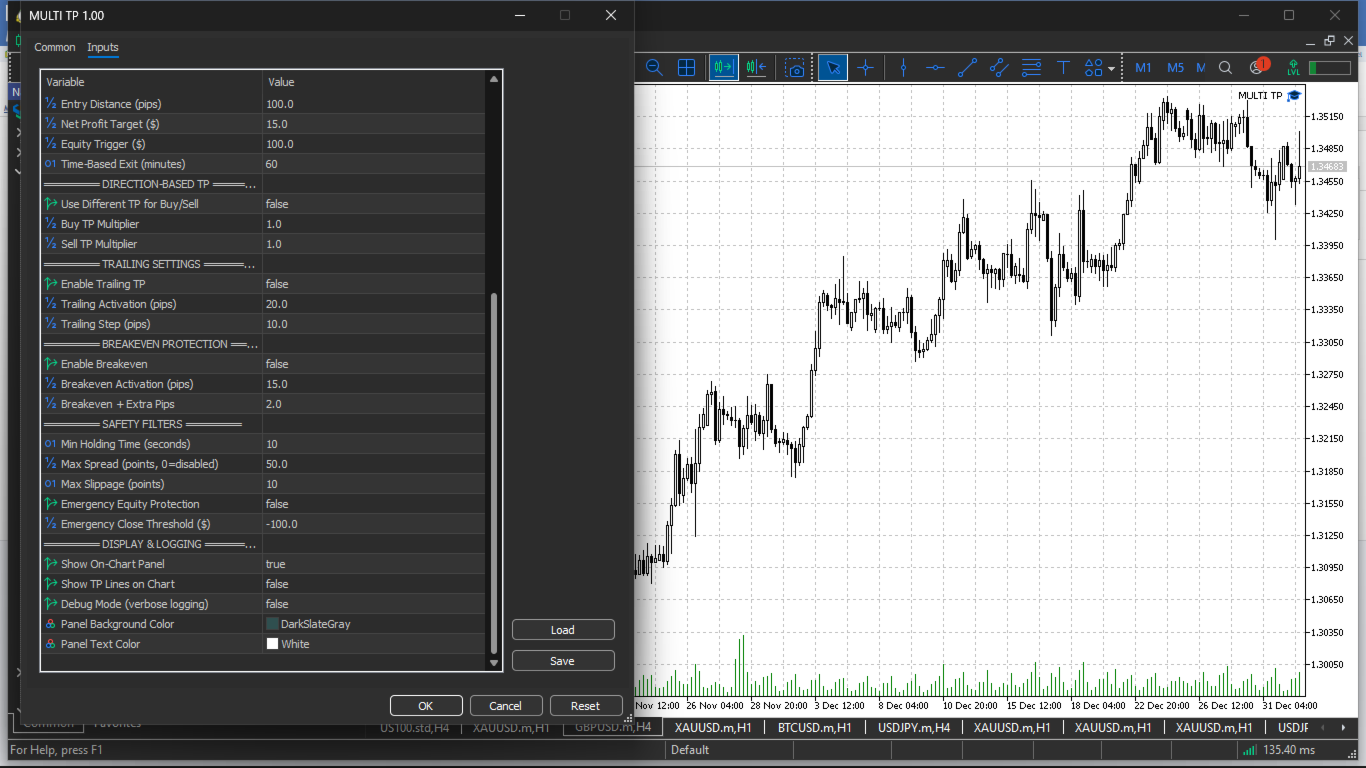Click the search magnifier in toolbar
Screen dimensions: 1366x768
click(1225, 68)
